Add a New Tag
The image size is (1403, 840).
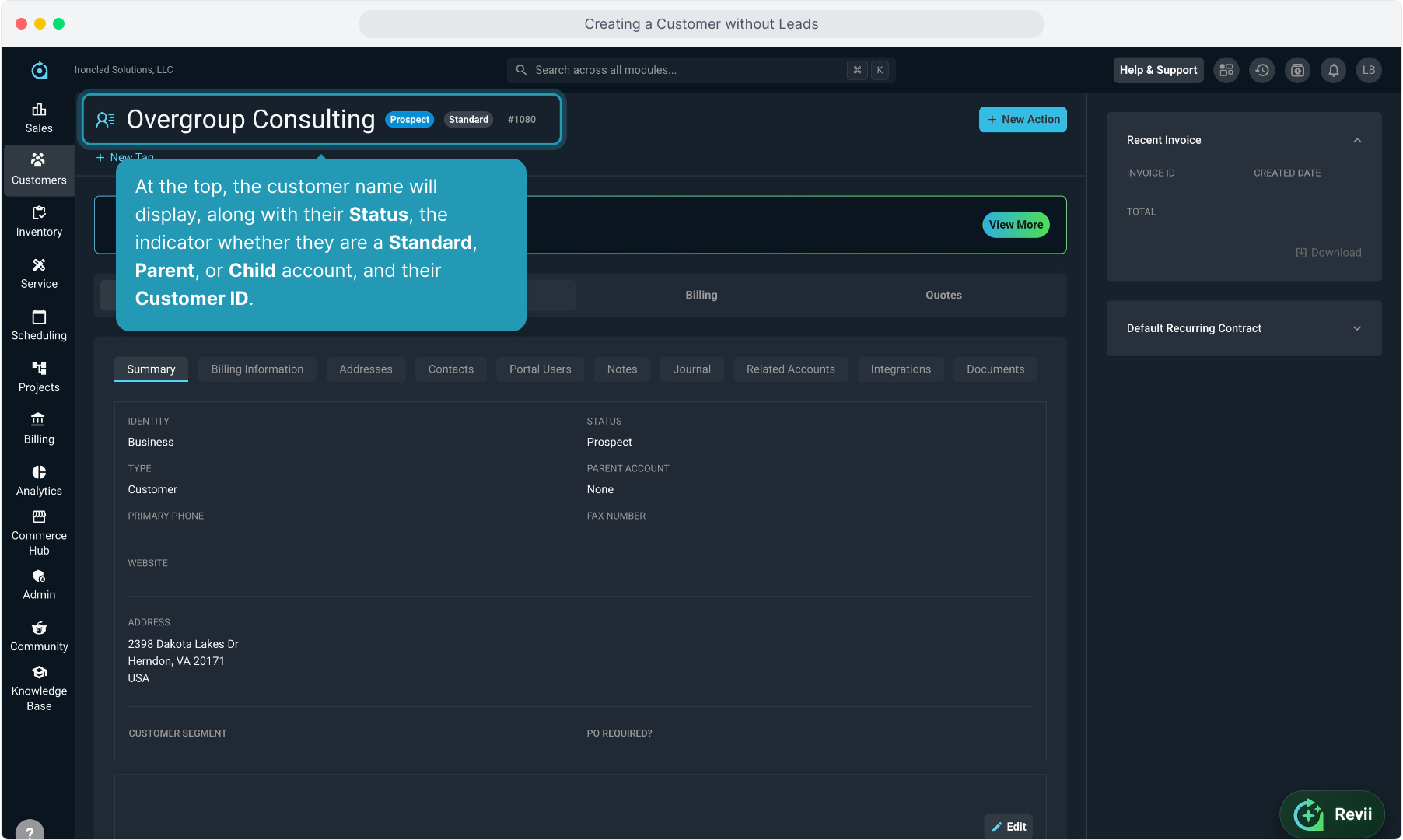point(124,156)
